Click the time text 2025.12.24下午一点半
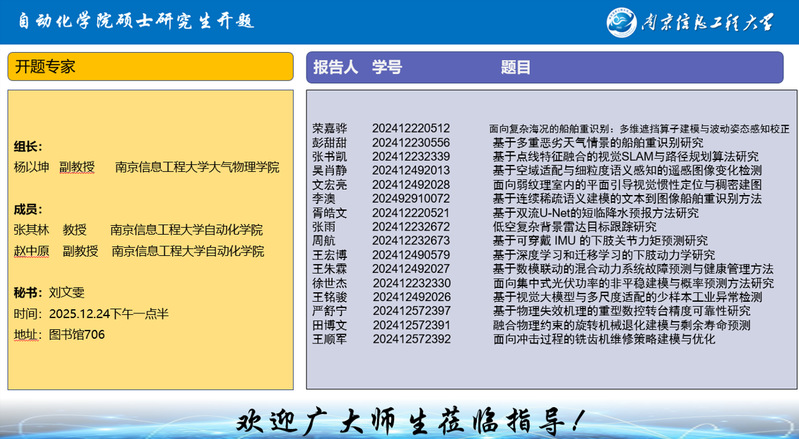 (x=108, y=314)
